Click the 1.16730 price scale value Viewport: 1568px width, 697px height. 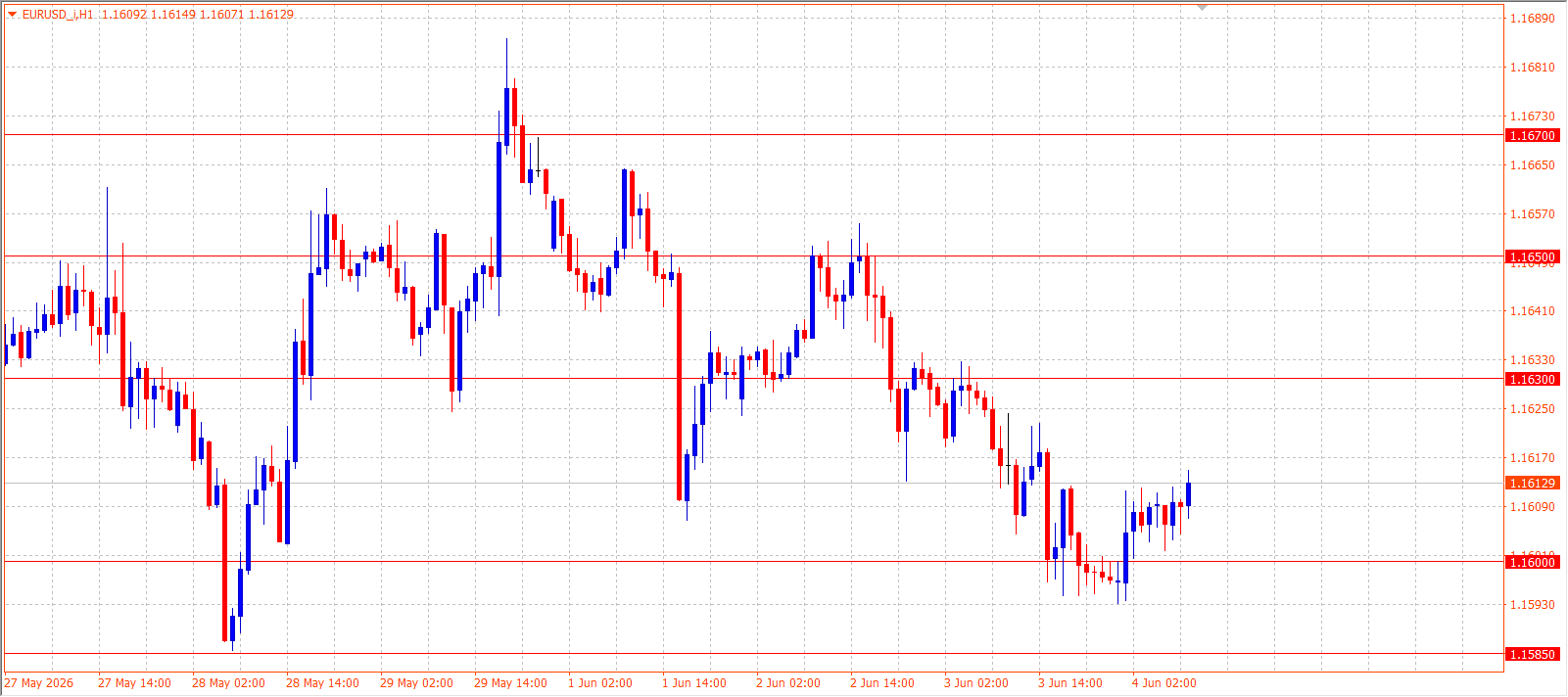point(1533,116)
